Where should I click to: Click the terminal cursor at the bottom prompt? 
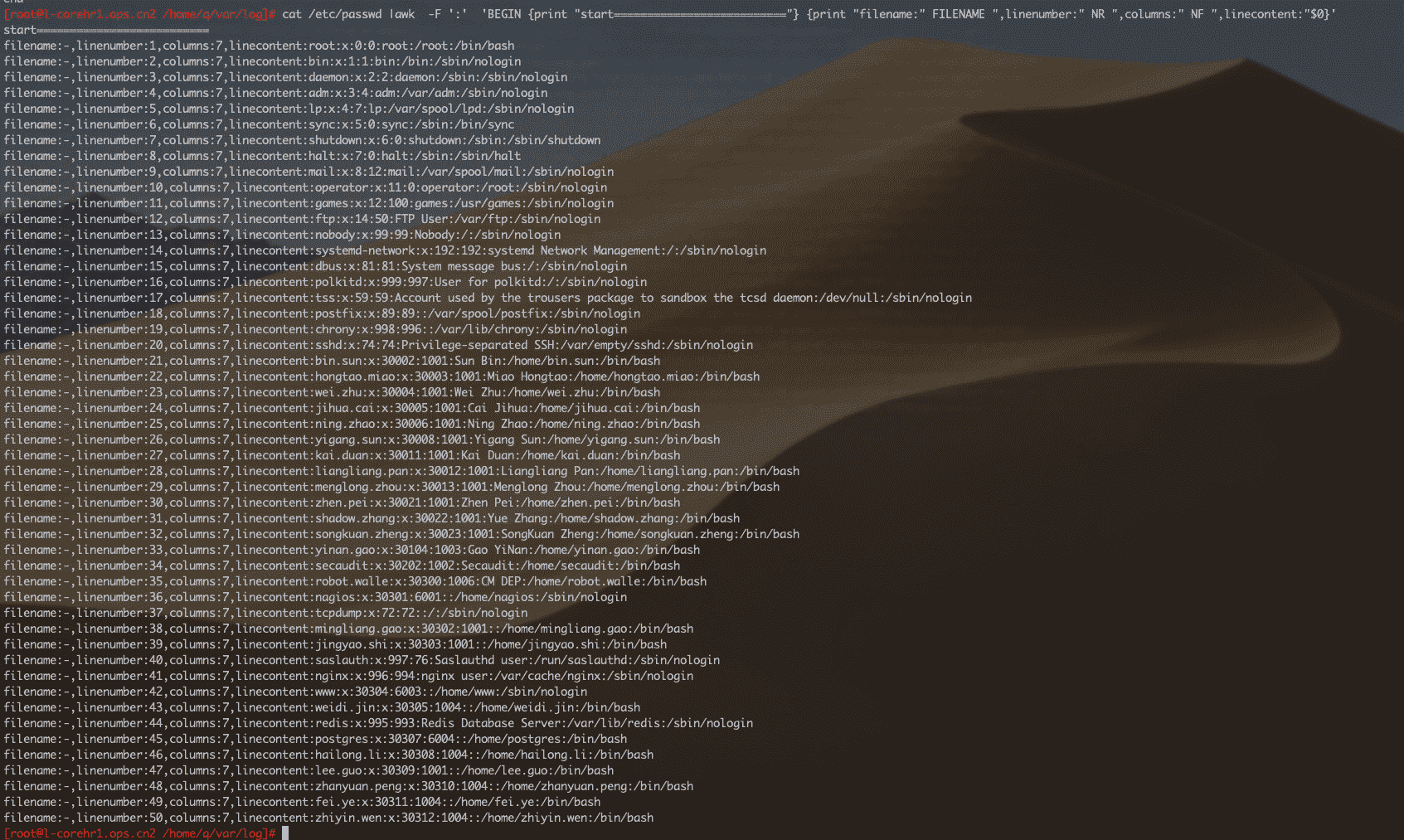(x=285, y=833)
